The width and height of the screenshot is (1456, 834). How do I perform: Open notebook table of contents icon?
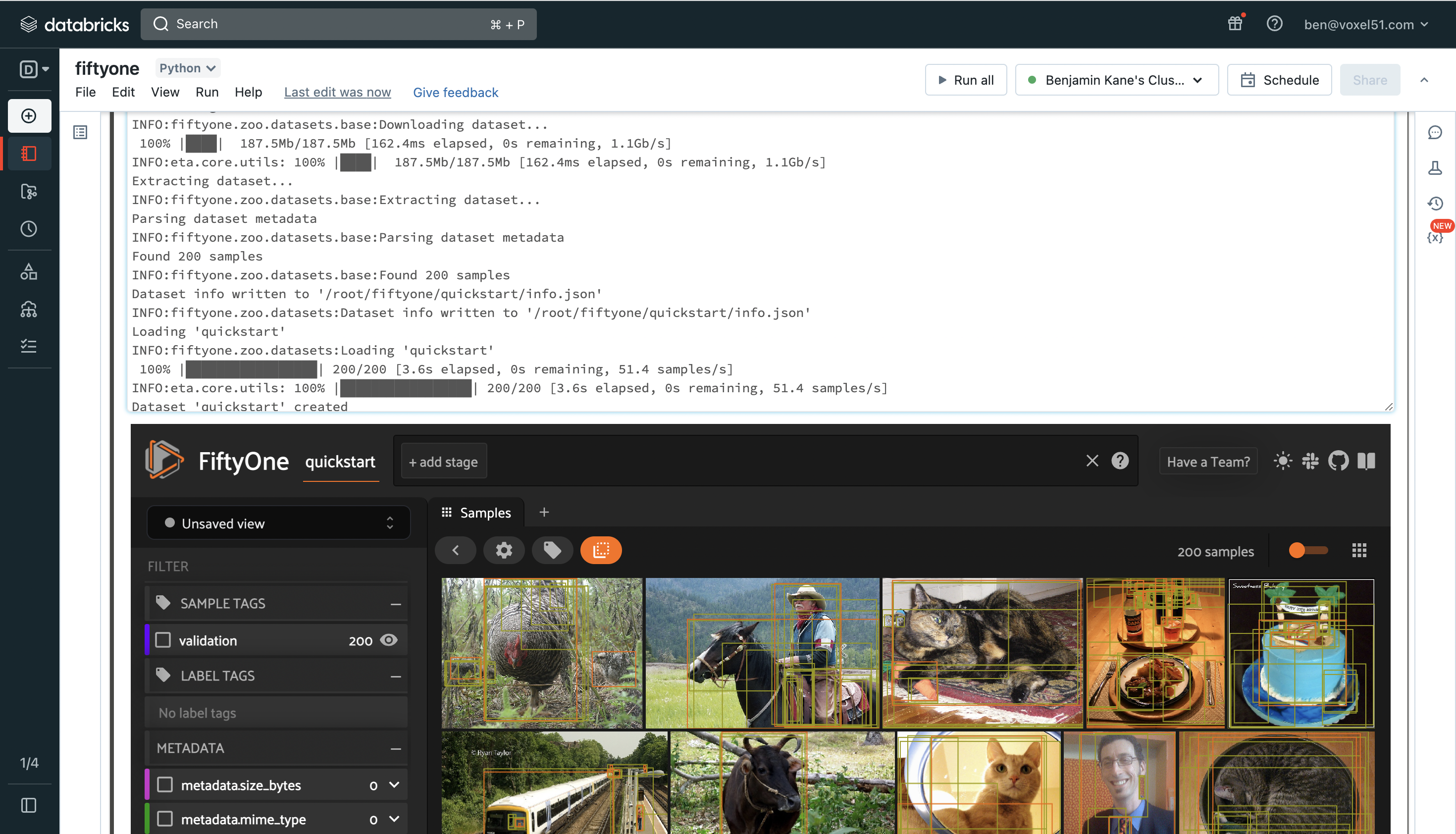pos(80,132)
